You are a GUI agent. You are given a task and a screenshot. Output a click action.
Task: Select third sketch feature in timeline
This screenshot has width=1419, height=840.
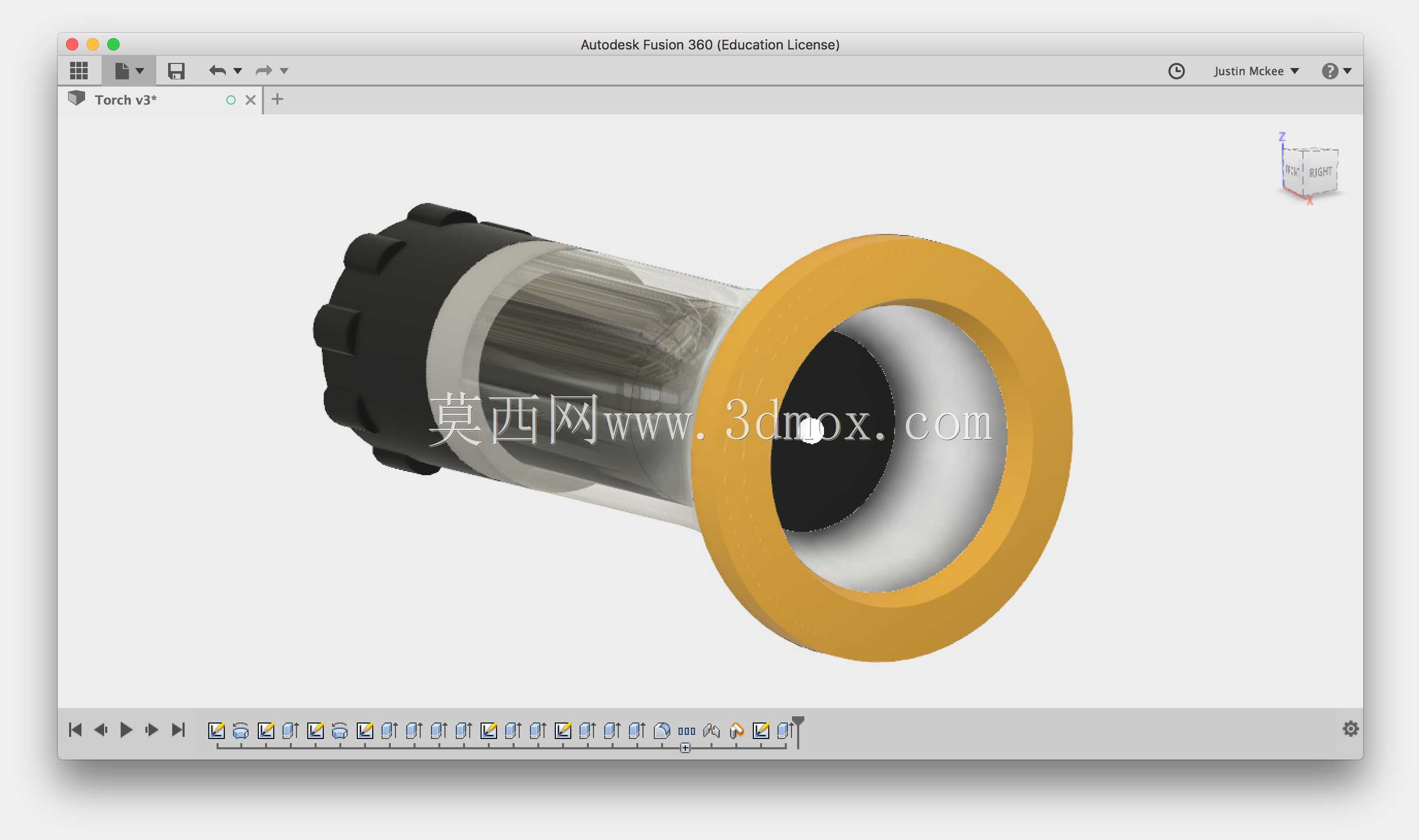(x=316, y=730)
